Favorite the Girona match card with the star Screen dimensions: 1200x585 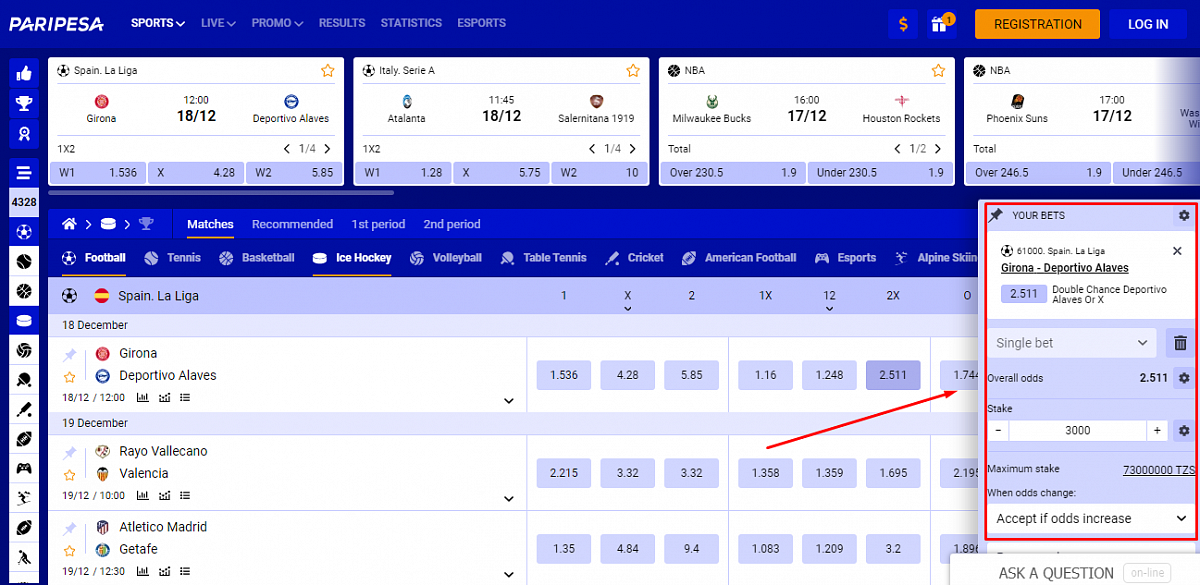point(327,71)
